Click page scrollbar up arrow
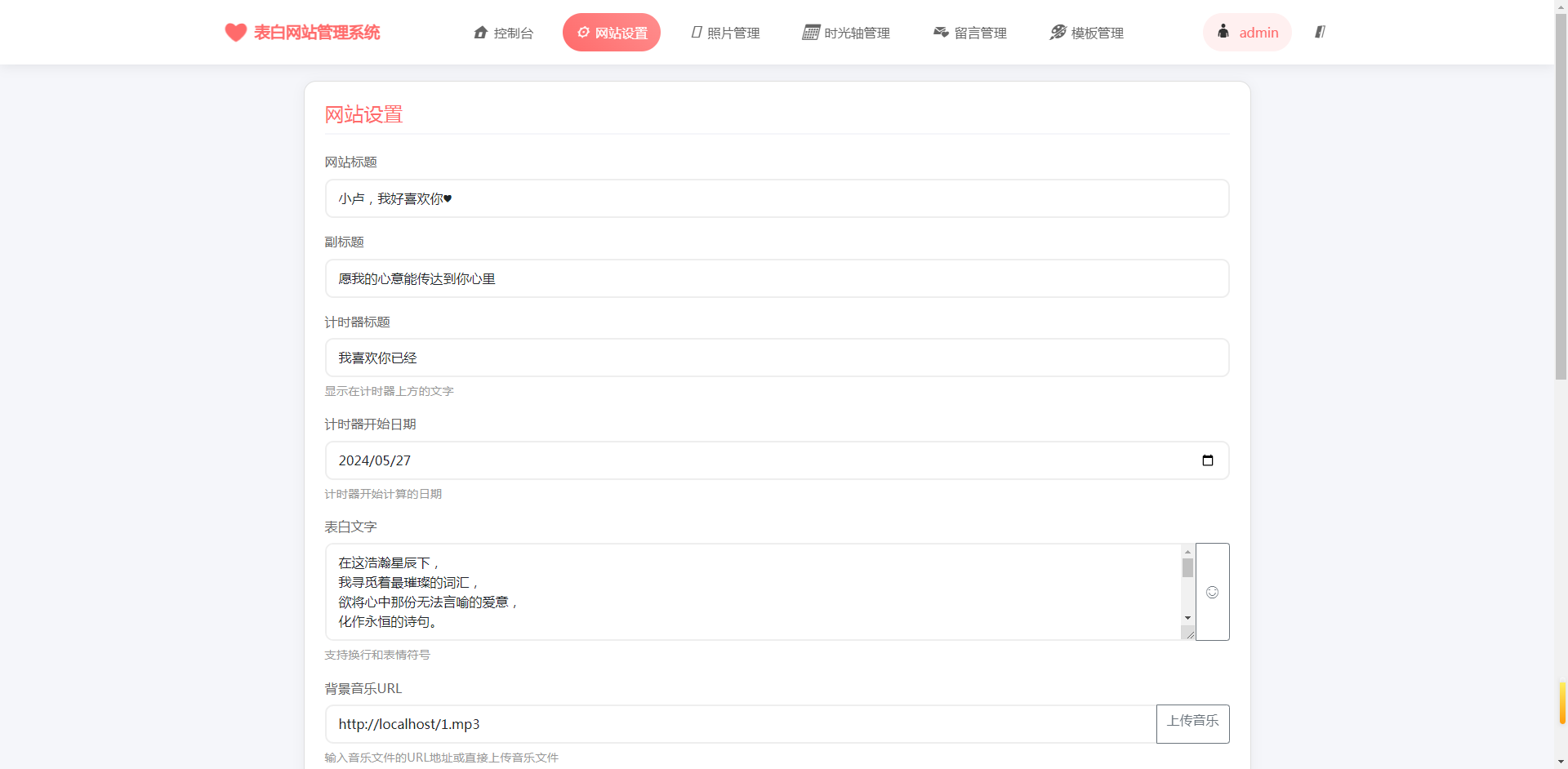The image size is (1568, 769). pyautogui.click(x=1561, y=7)
